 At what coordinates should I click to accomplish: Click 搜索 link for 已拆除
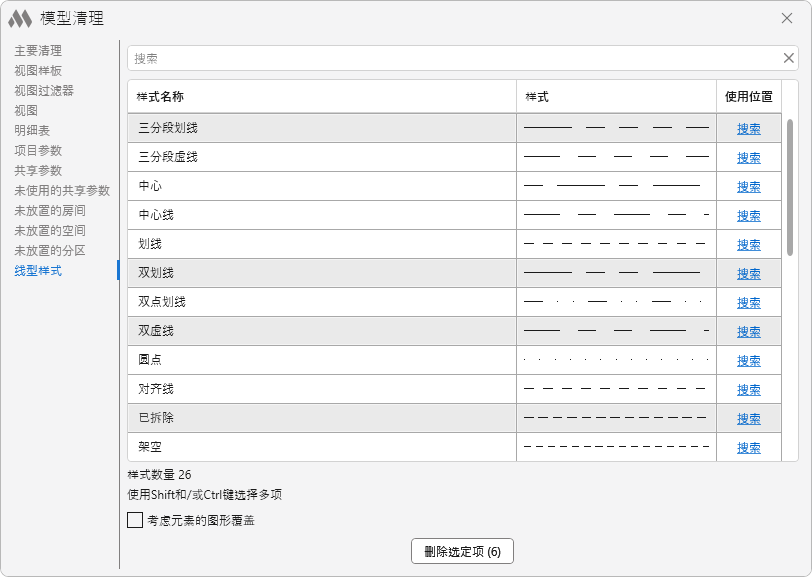point(749,419)
